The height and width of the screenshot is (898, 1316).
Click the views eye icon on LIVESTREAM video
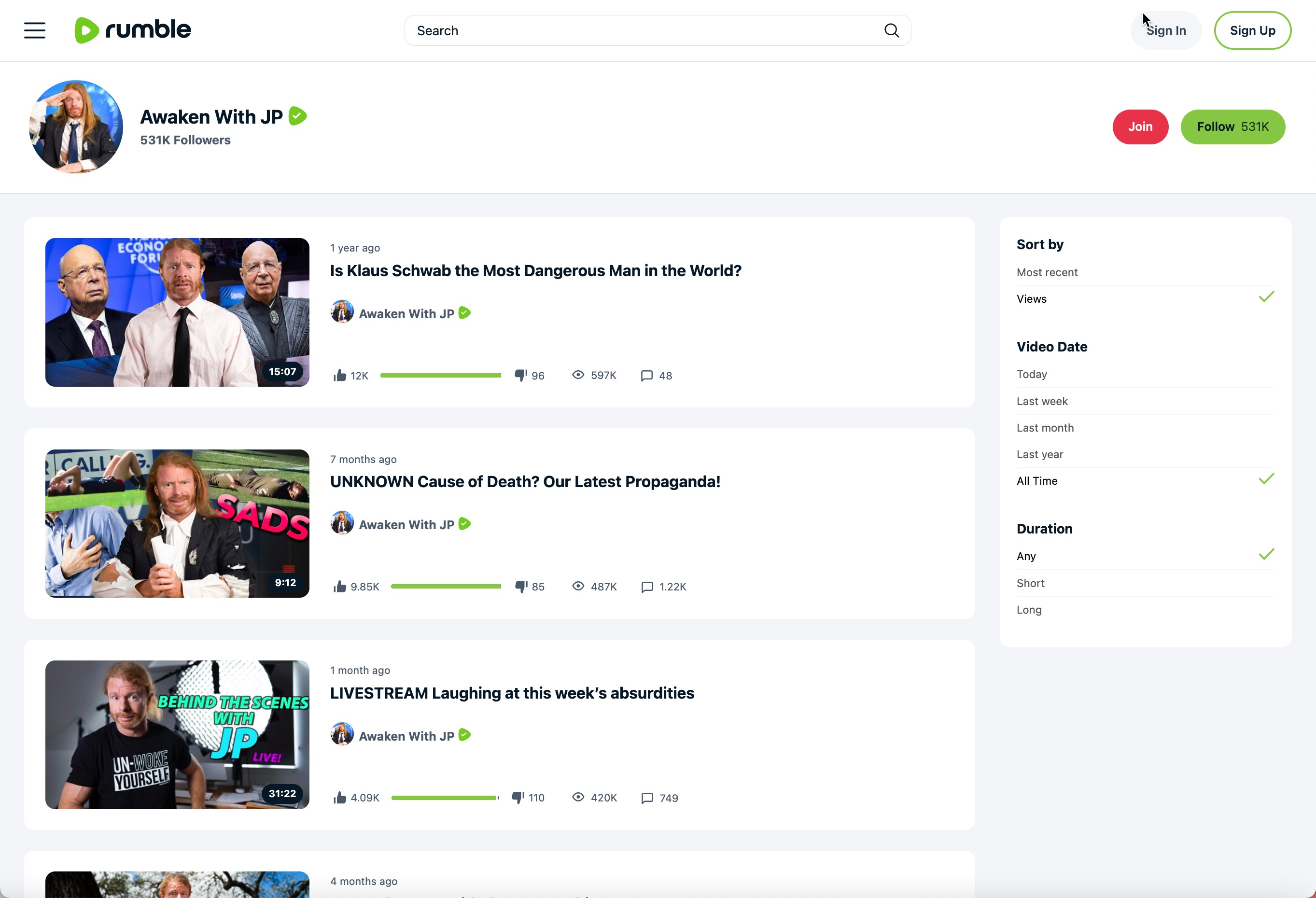pos(577,797)
